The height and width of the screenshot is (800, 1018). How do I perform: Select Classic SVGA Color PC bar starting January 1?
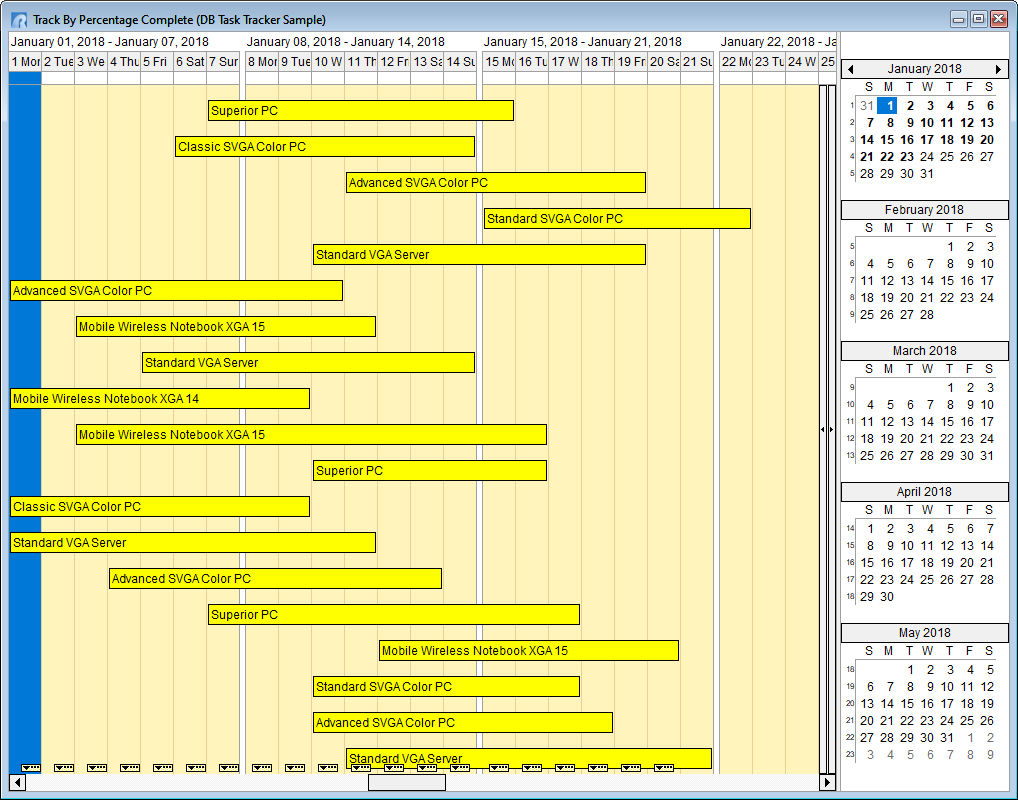pos(160,506)
